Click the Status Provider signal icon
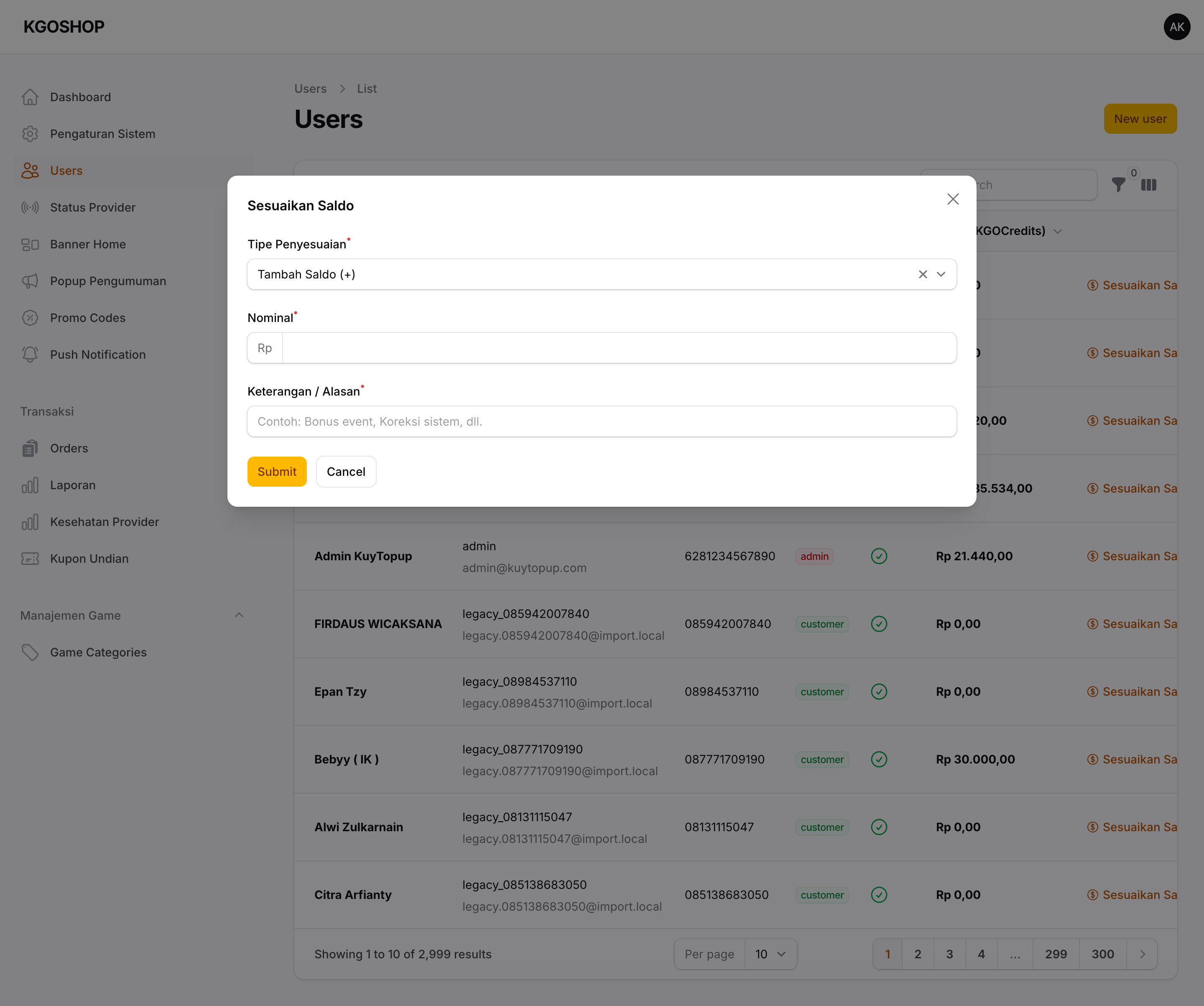Image resolution: width=1204 pixels, height=1006 pixels. pos(30,207)
